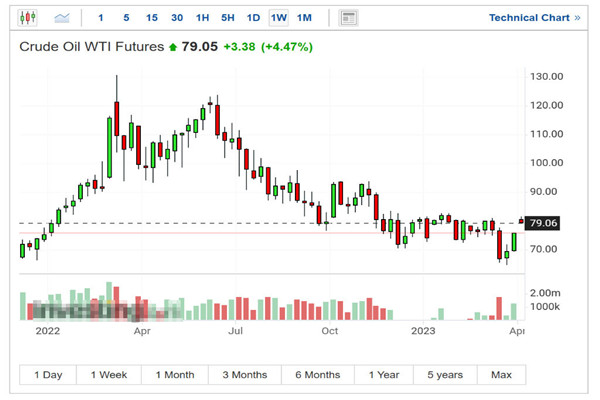Click the +3.38 price change value
The image size is (600, 400).
(239, 47)
